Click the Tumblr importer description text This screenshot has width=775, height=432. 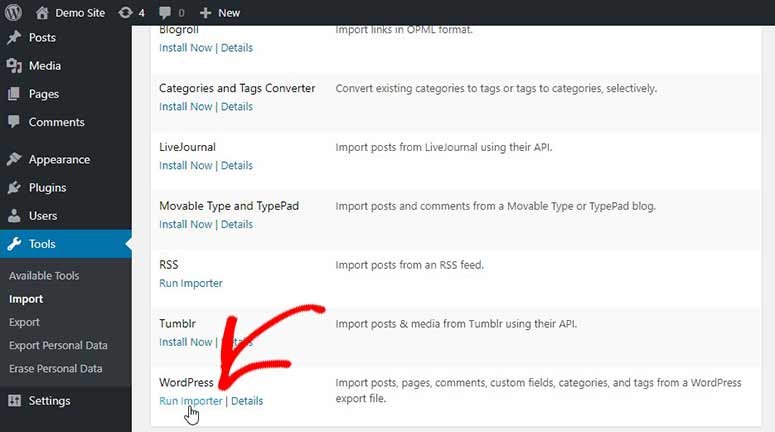pyautogui.click(x=456, y=324)
